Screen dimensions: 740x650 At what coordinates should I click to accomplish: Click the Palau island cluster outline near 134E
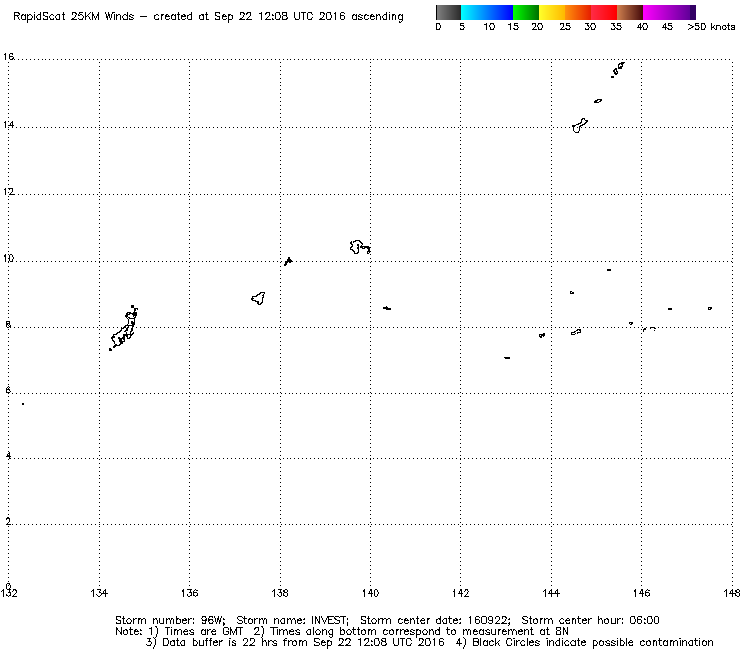124,328
